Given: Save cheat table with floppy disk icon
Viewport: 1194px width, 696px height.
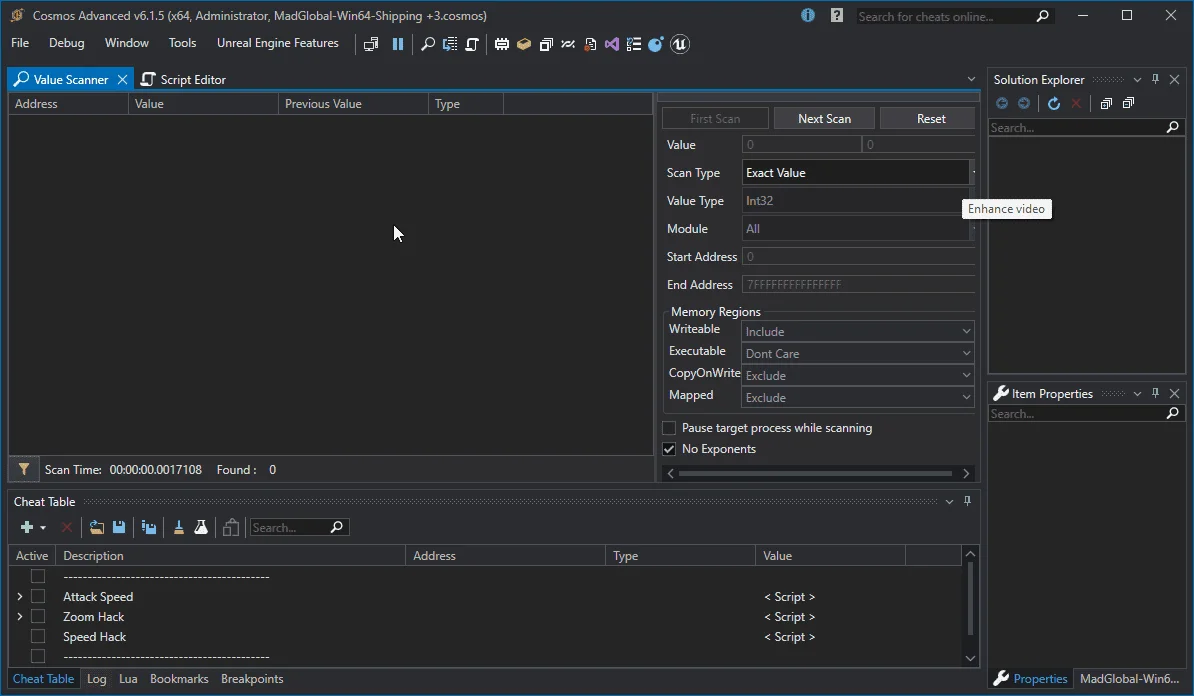Looking at the screenshot, I should click(119, 527).
